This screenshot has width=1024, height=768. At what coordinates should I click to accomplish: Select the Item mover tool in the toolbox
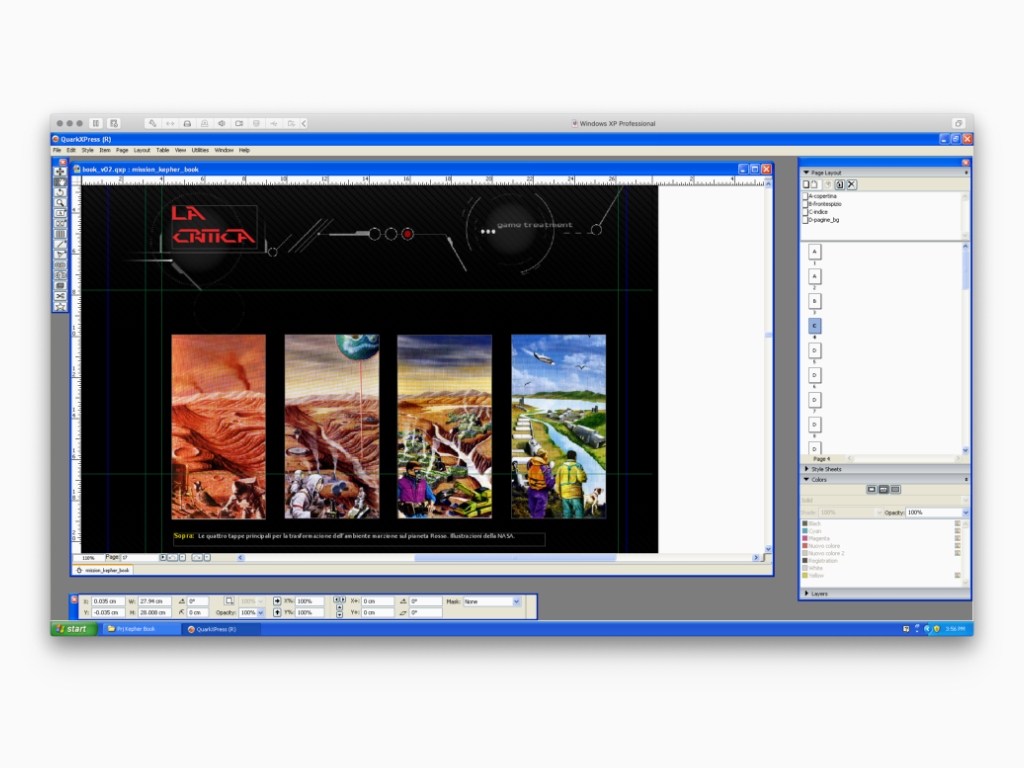60,172
